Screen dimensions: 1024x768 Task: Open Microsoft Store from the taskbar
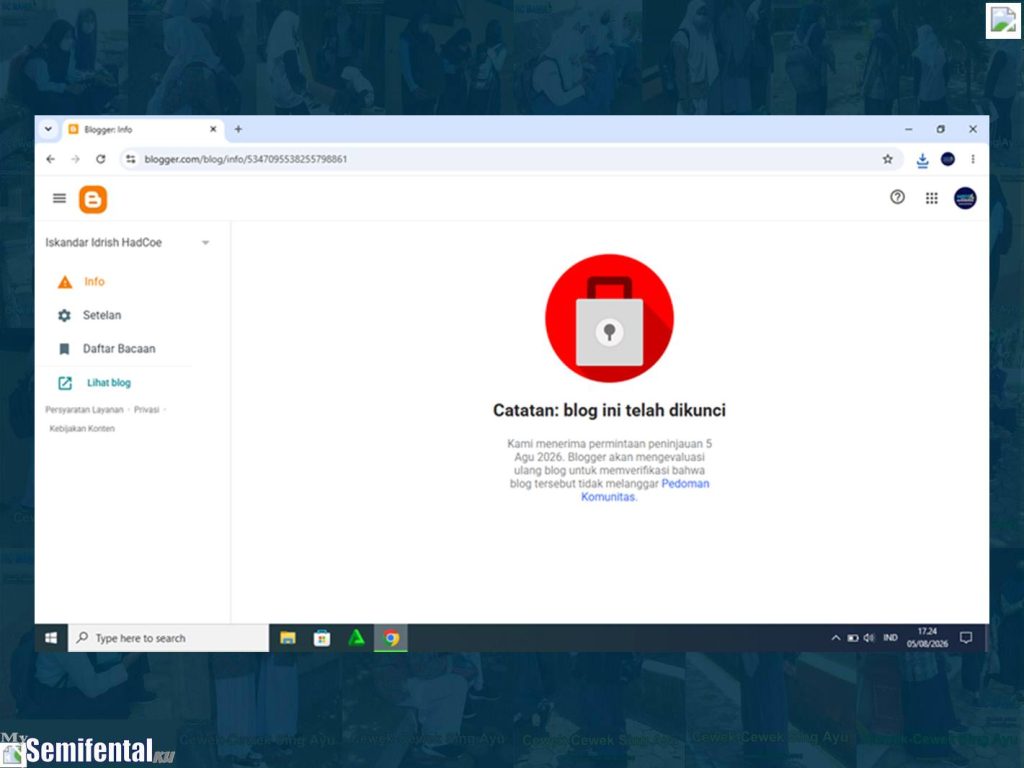tap(321, 638)
